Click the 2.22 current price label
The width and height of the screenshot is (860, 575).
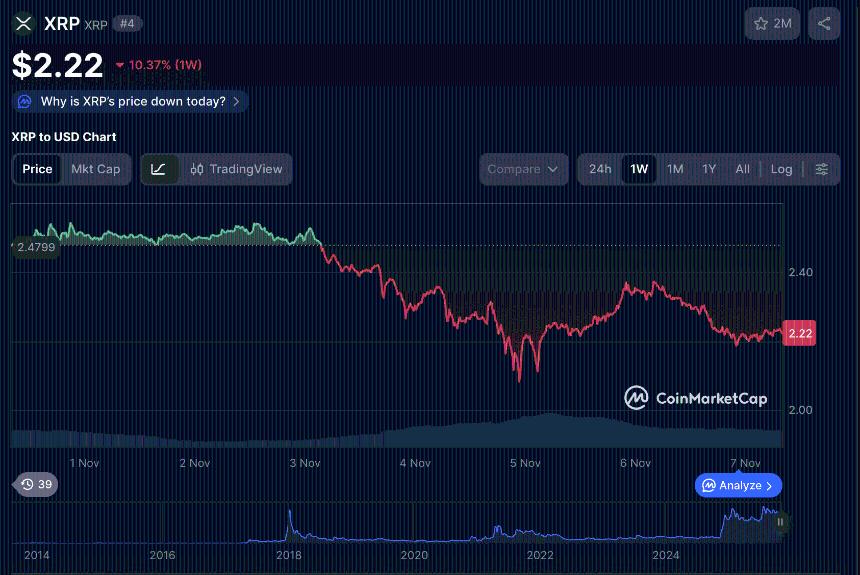click(800, 333)
